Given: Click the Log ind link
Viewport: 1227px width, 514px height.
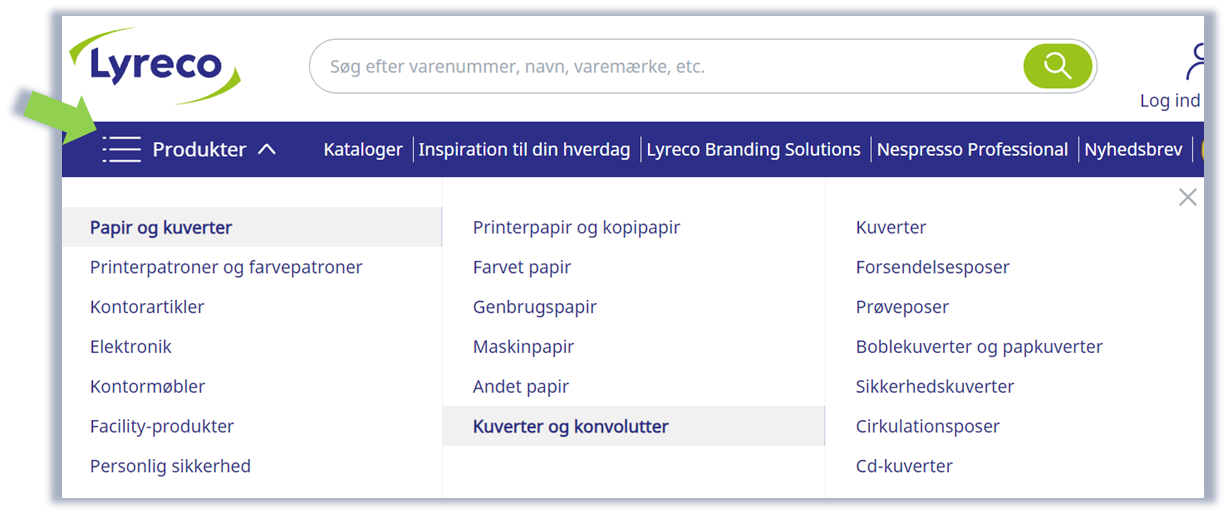Looking at the screenshot, I should tap(1170, 101).
